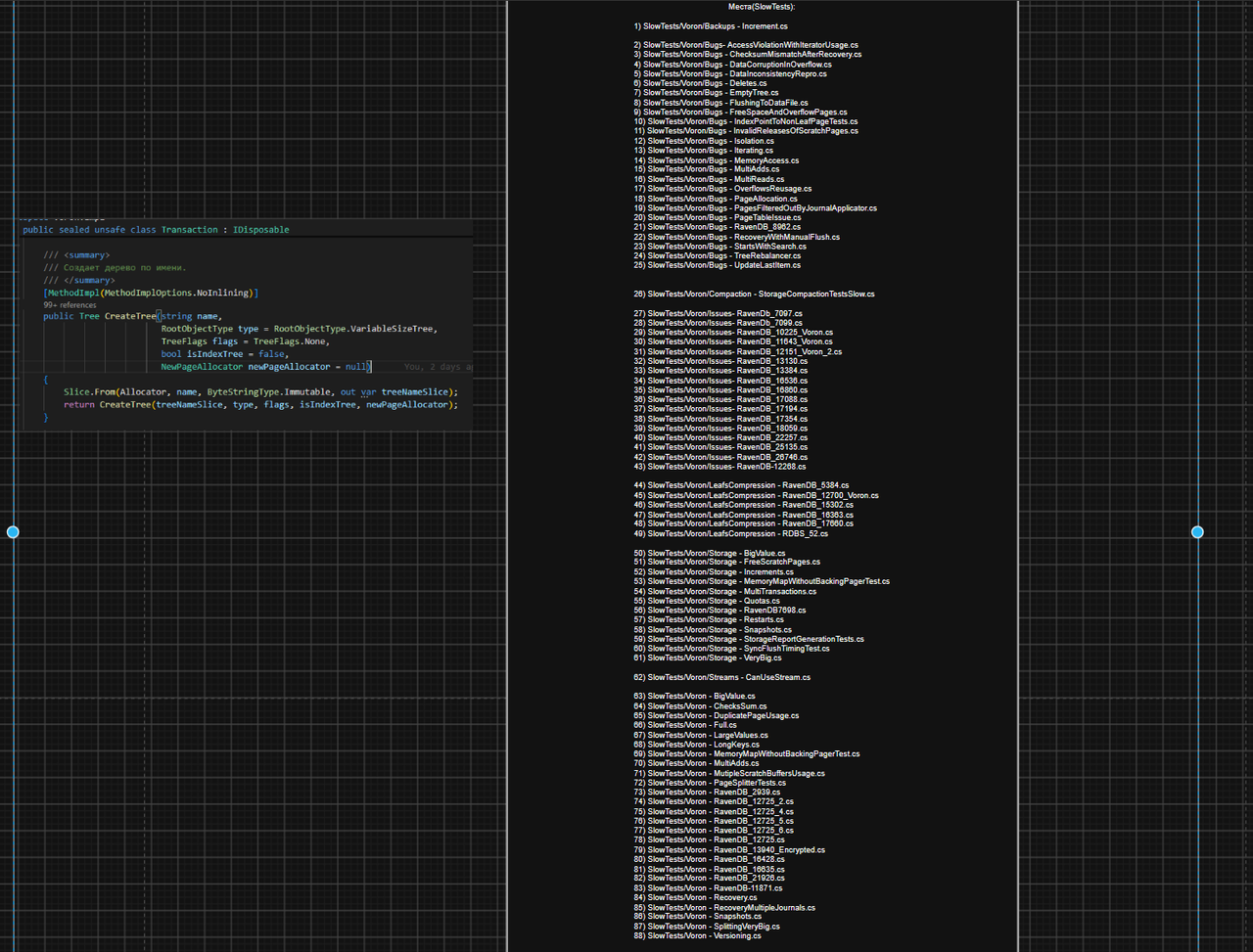Click the 'PageSplitterTests.cs' entry
1253x952 pixels.
click(710, 783)
